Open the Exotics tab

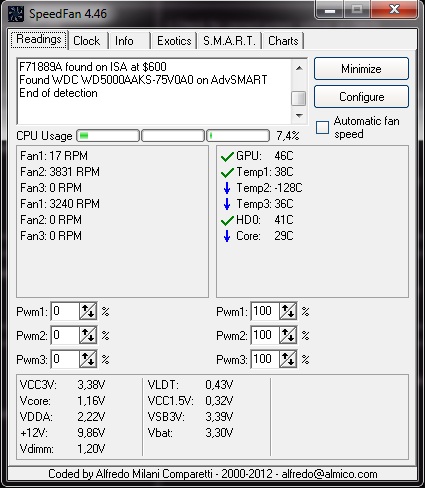(174, 41)
